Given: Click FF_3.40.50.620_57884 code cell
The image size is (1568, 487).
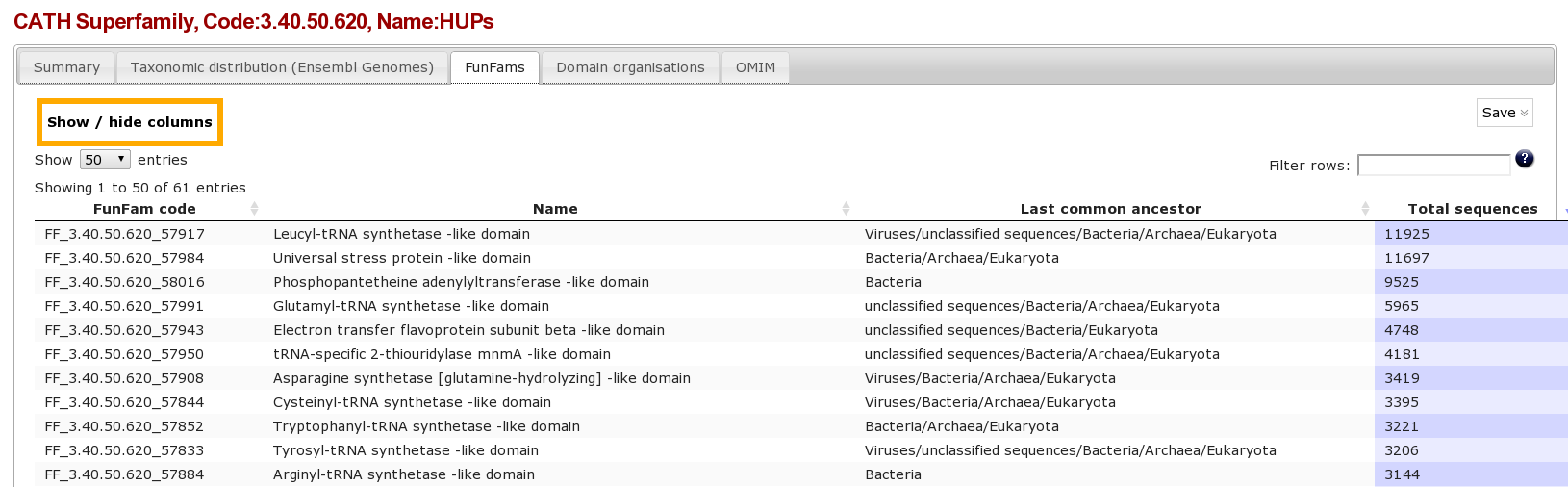Looking at the screenshot, I should pyautogui.click(x=124, y=474).
